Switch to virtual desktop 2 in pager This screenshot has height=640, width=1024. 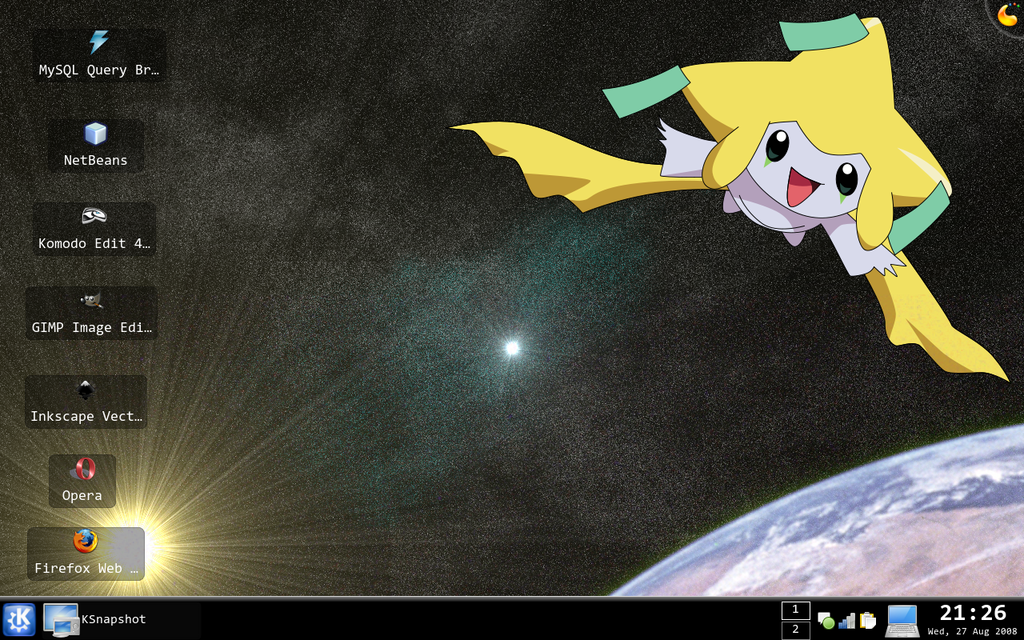(795, 630)
